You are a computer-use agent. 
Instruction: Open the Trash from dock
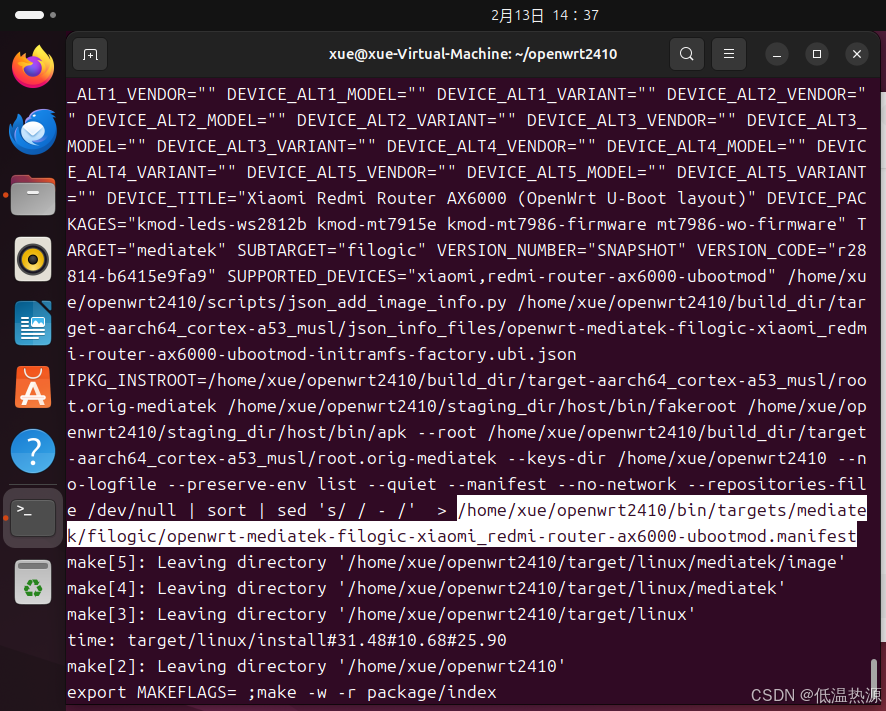(33, 582)
